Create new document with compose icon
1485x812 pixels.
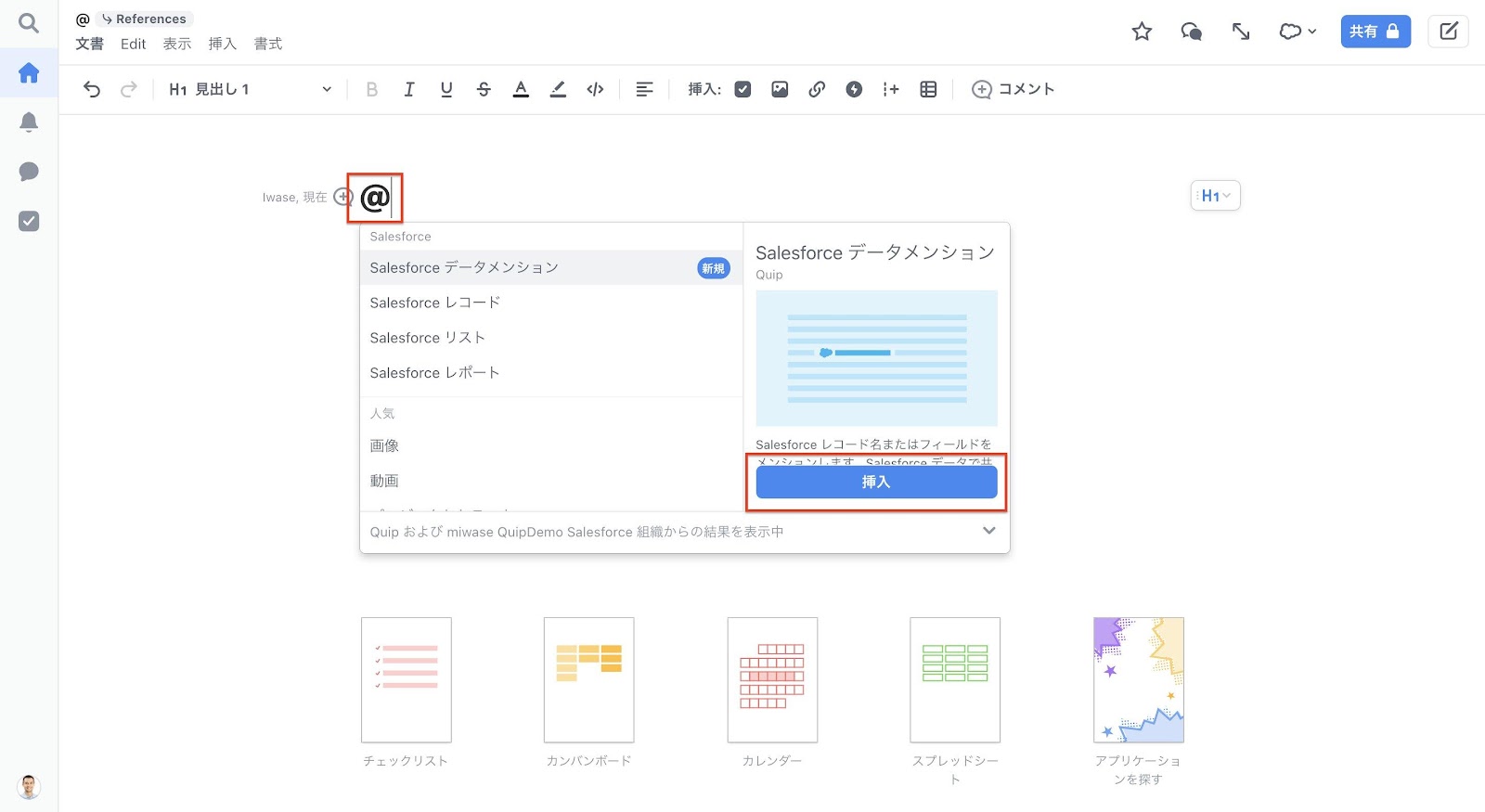(1448, 32)
